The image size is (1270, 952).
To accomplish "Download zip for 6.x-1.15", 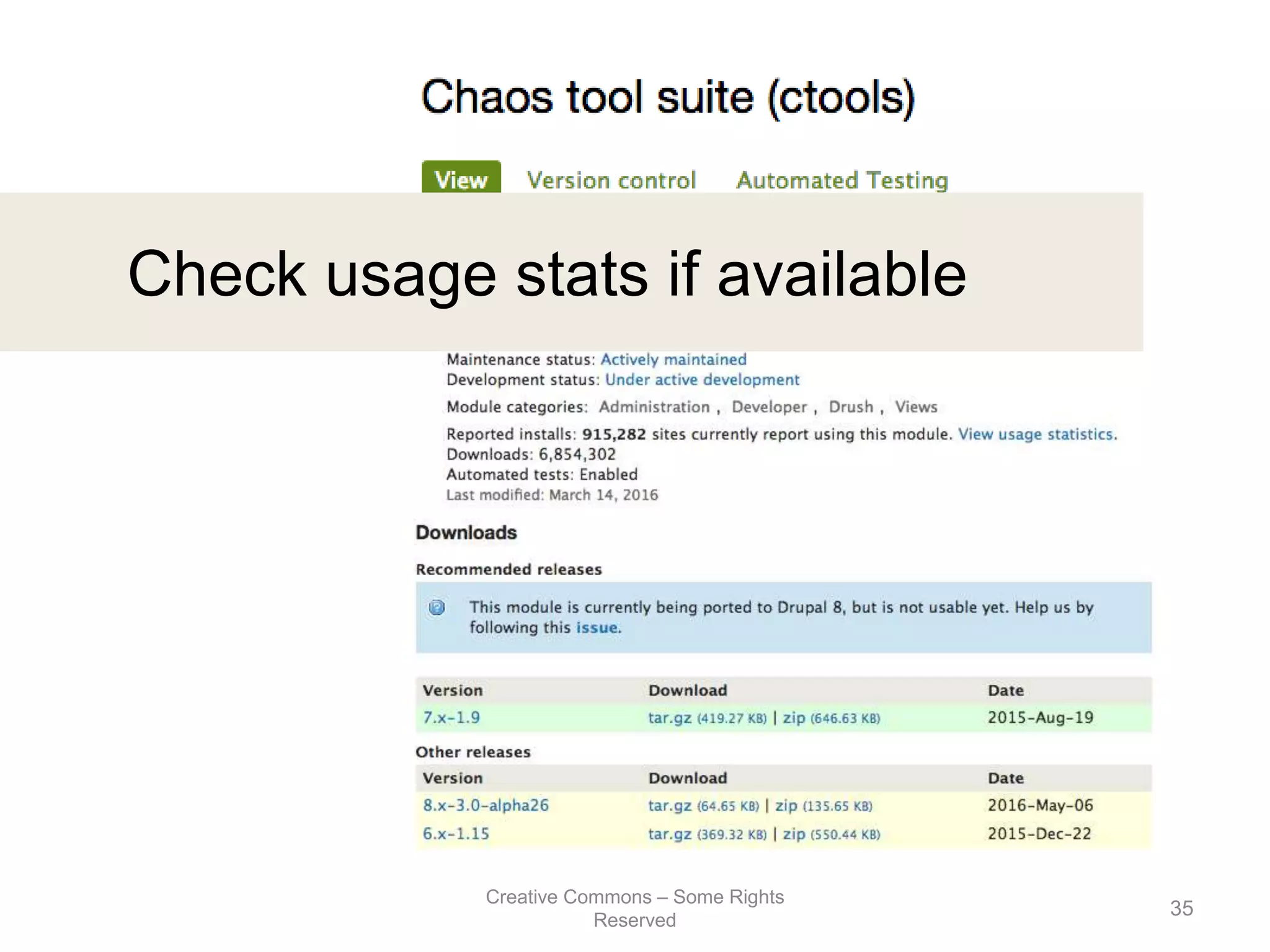I will click(x=794, y=834).
